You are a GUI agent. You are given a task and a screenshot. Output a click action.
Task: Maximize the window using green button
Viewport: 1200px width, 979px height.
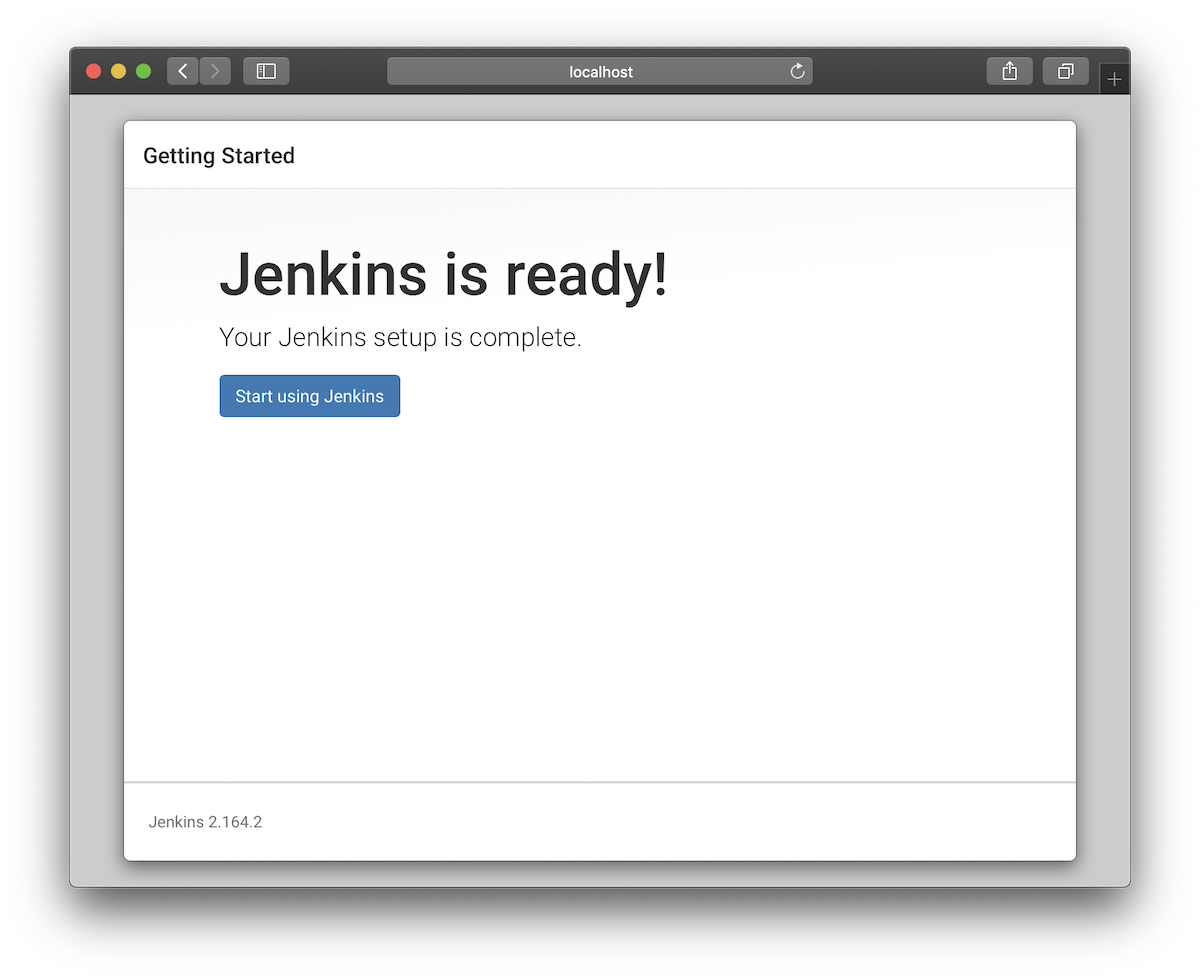[143, 71]
